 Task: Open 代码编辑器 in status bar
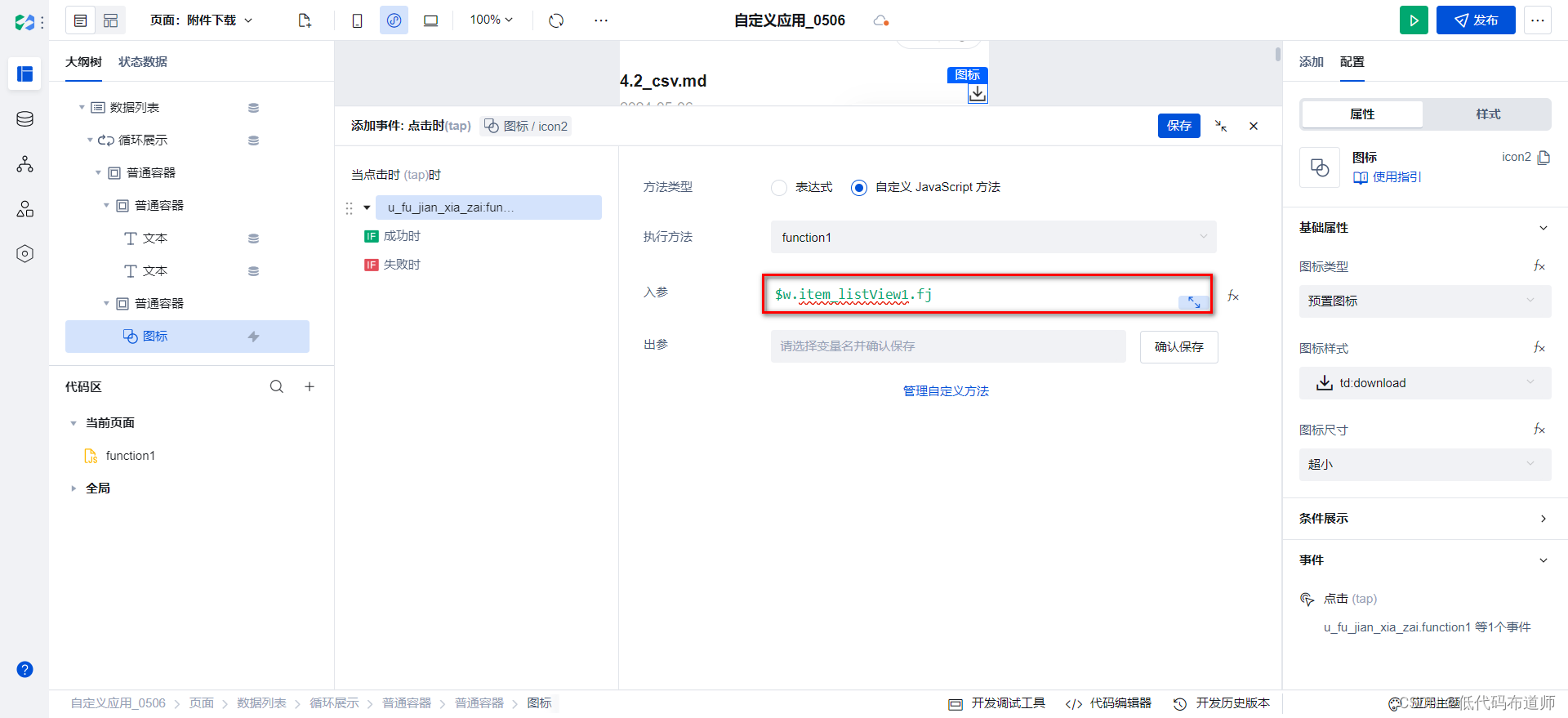(1109, 703)
